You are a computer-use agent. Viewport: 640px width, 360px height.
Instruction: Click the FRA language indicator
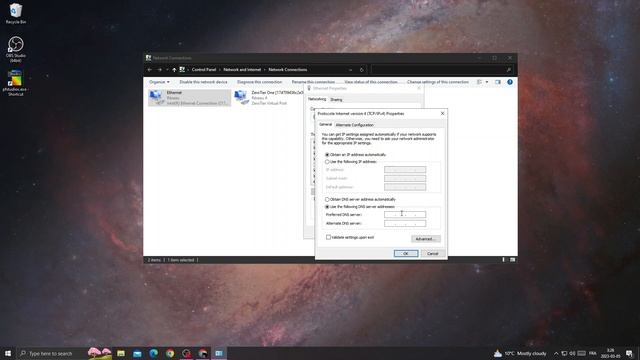tap(593, 353)
